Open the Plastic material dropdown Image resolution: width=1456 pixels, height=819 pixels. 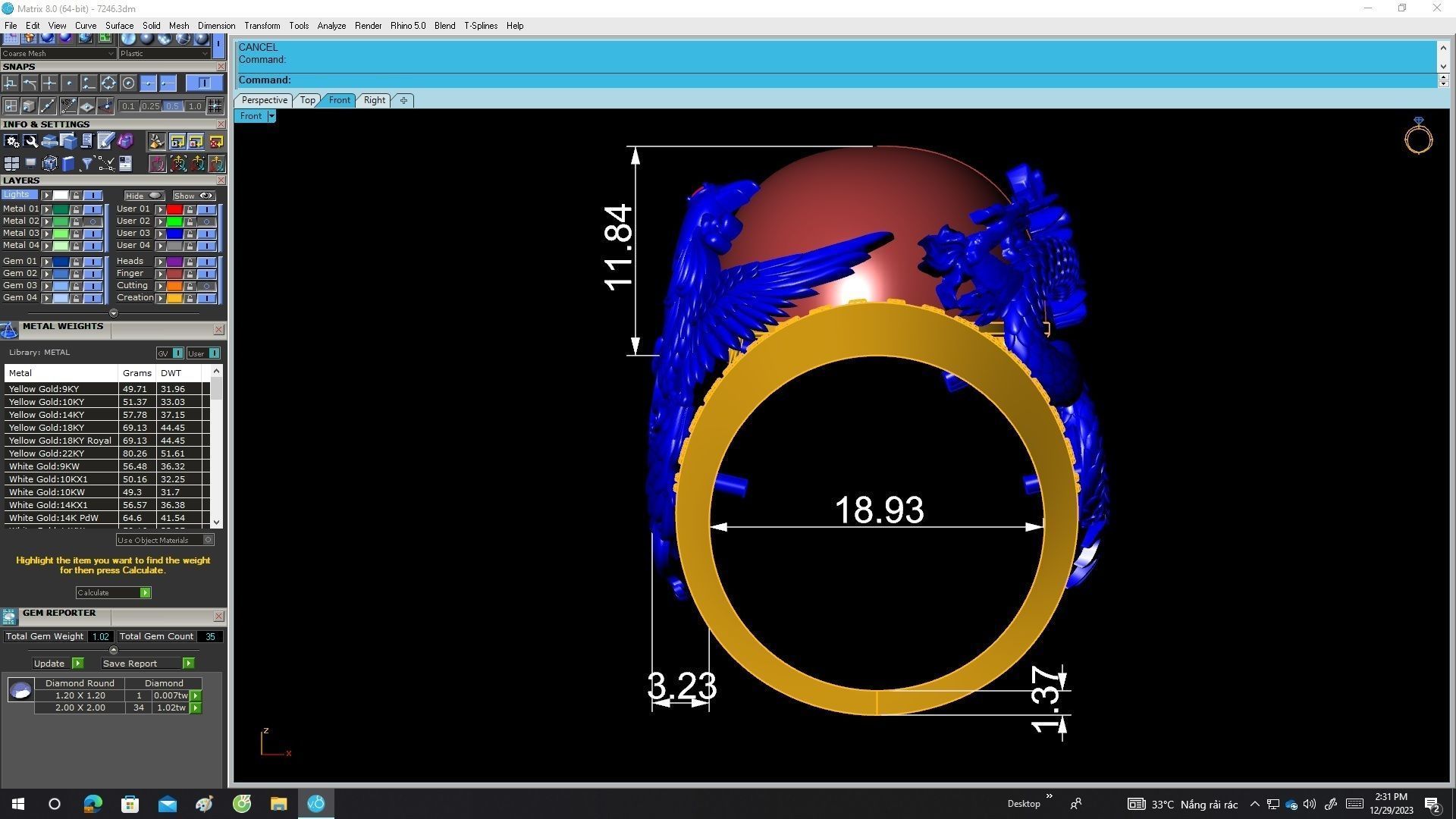(205, 54)
